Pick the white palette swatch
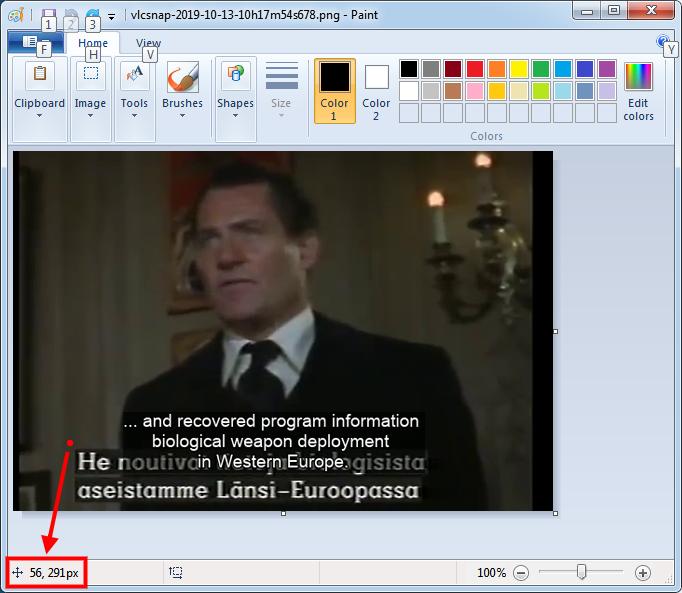The image size is (682, 593). (x=409, y=91)
